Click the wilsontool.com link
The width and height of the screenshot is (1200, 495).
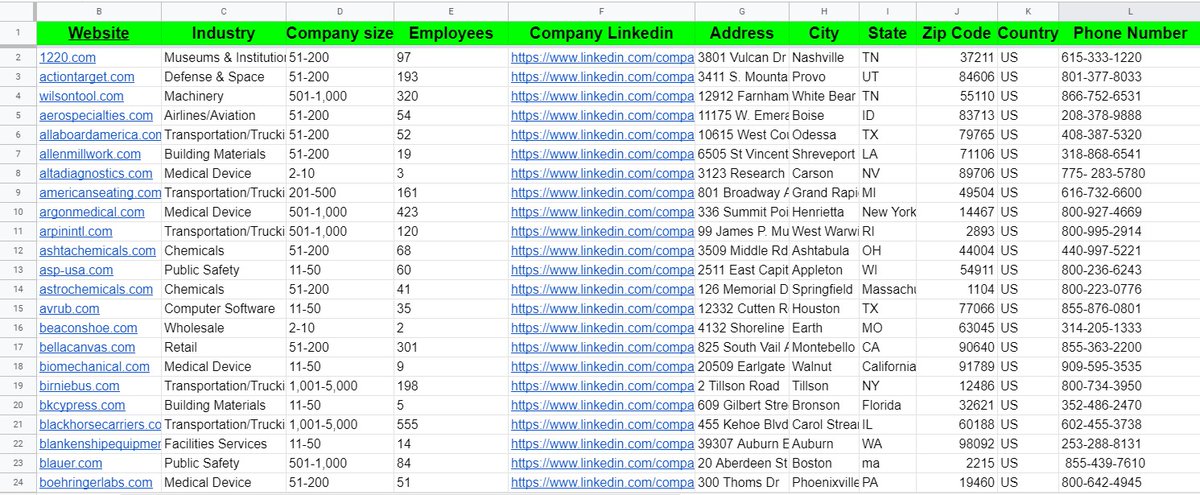81,96
